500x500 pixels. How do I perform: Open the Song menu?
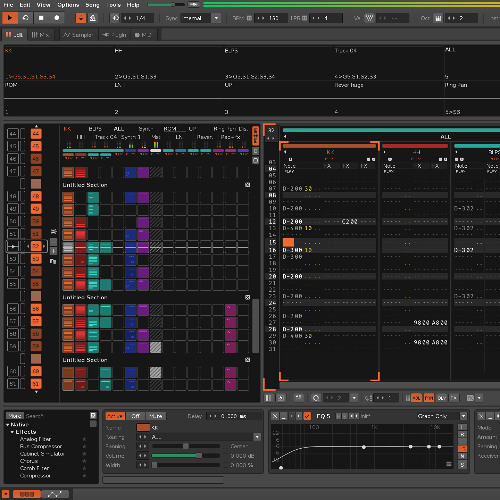click(x=92, y=5)
